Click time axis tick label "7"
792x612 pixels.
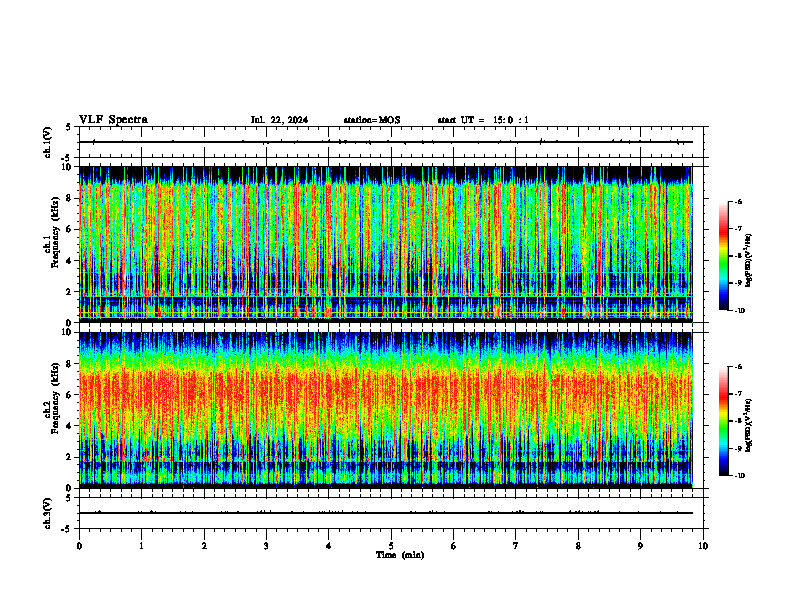point(516,546)
